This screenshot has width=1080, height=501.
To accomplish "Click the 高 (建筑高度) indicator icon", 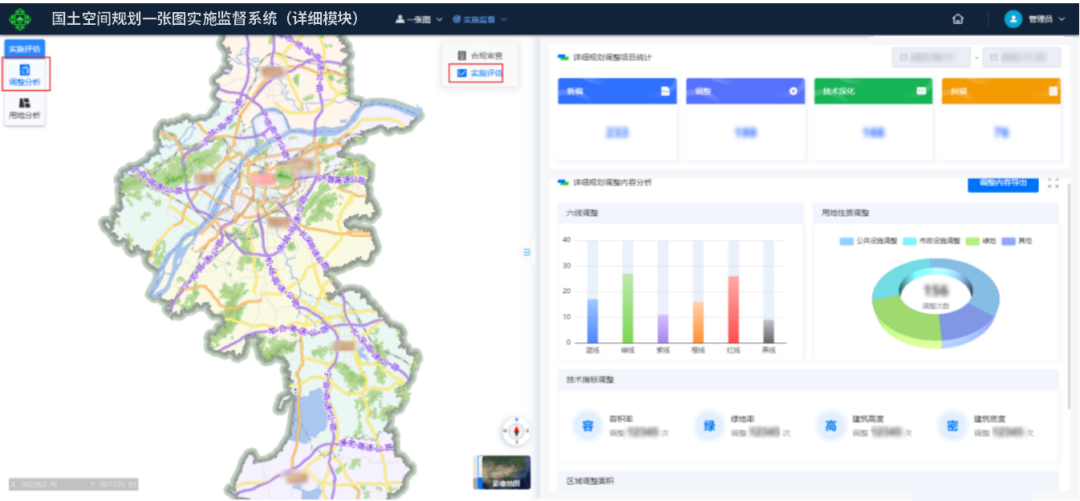I will 830,426.
